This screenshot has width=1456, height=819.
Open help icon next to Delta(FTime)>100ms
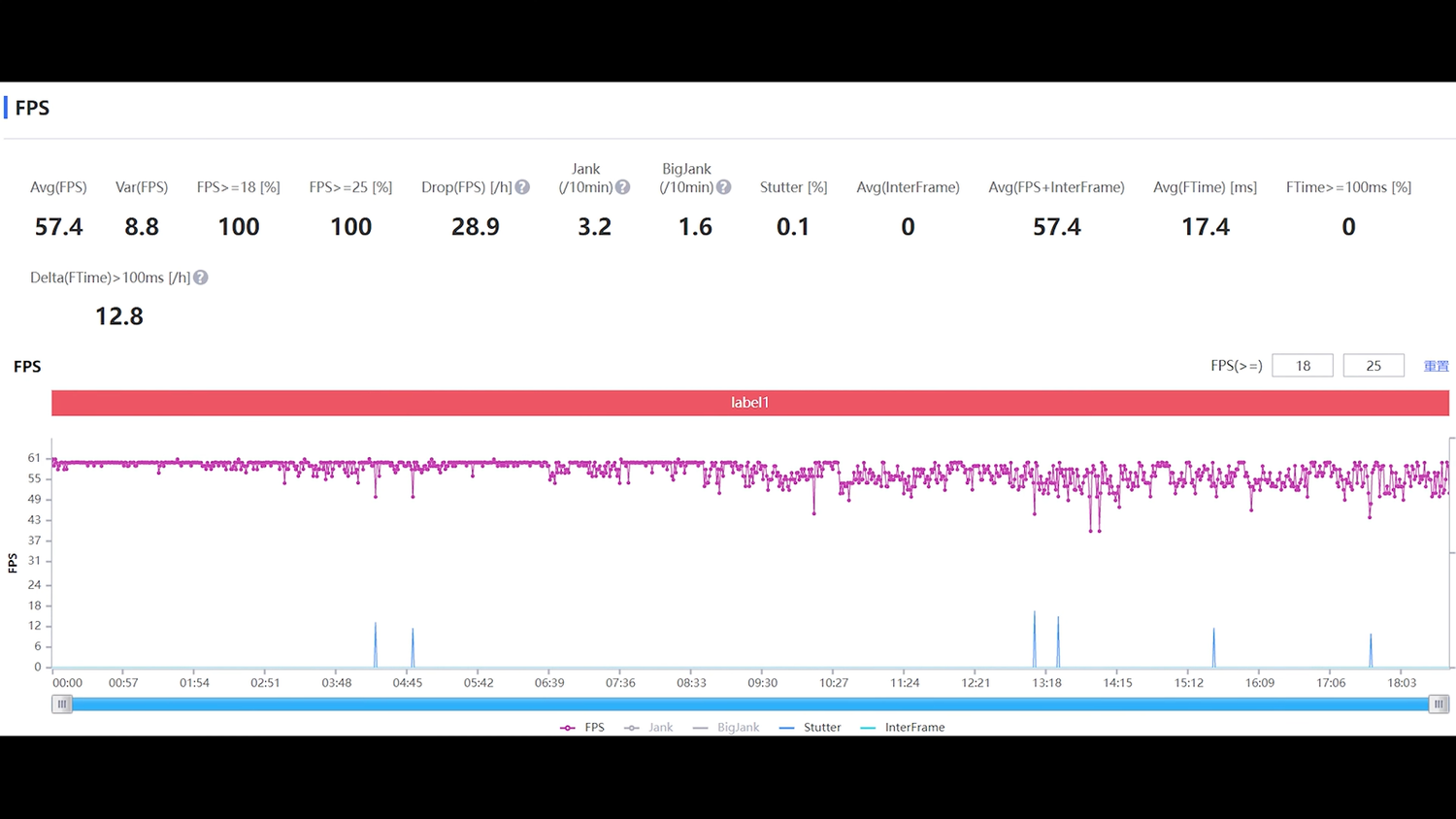[x=201, y=278]
